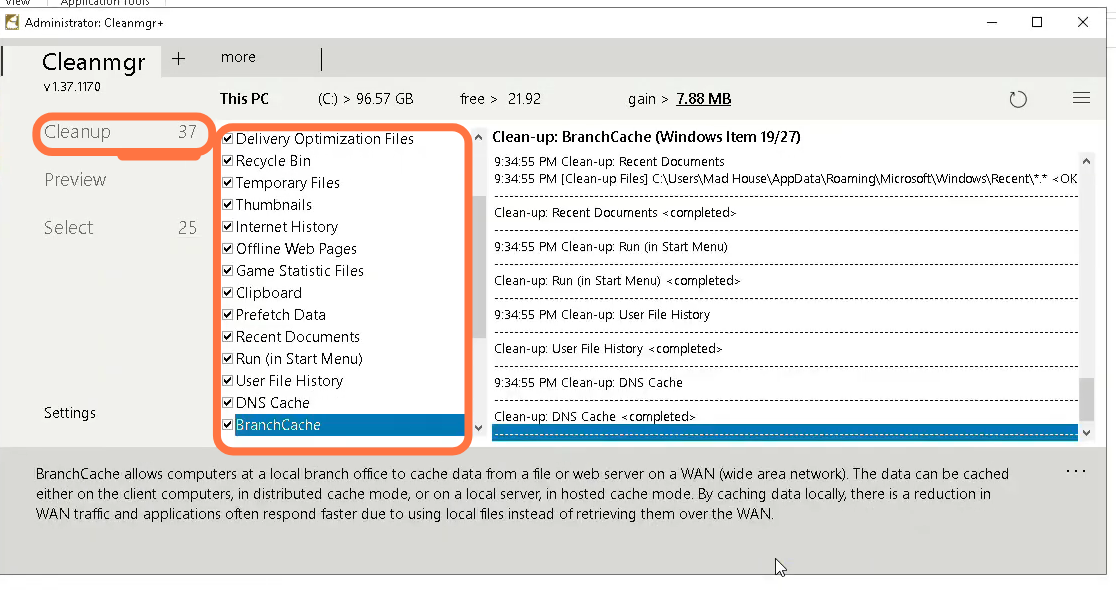
Task: Disable the Thumbnails checkbox
Action: pyautogui.click(x=228, y=205)
